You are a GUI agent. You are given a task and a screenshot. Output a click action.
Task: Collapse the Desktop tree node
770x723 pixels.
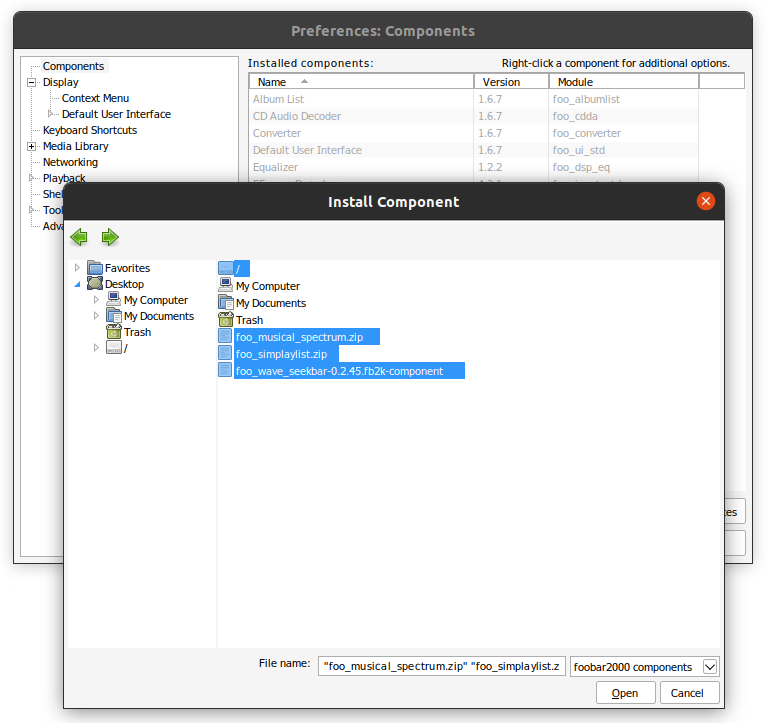click(77, 284)
